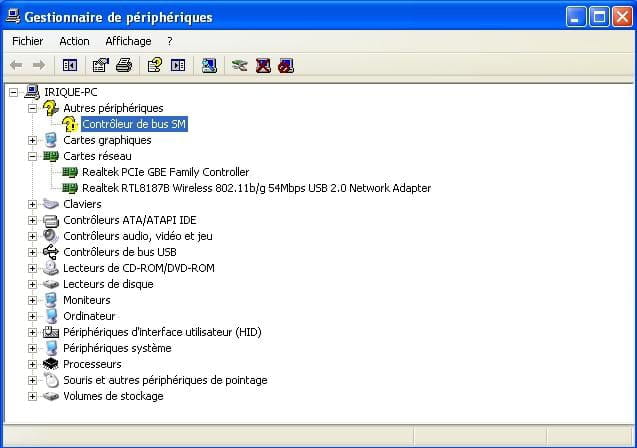Select Realtek PCIe GBE Family Controller
637x448 pixels.
[165, 172]
